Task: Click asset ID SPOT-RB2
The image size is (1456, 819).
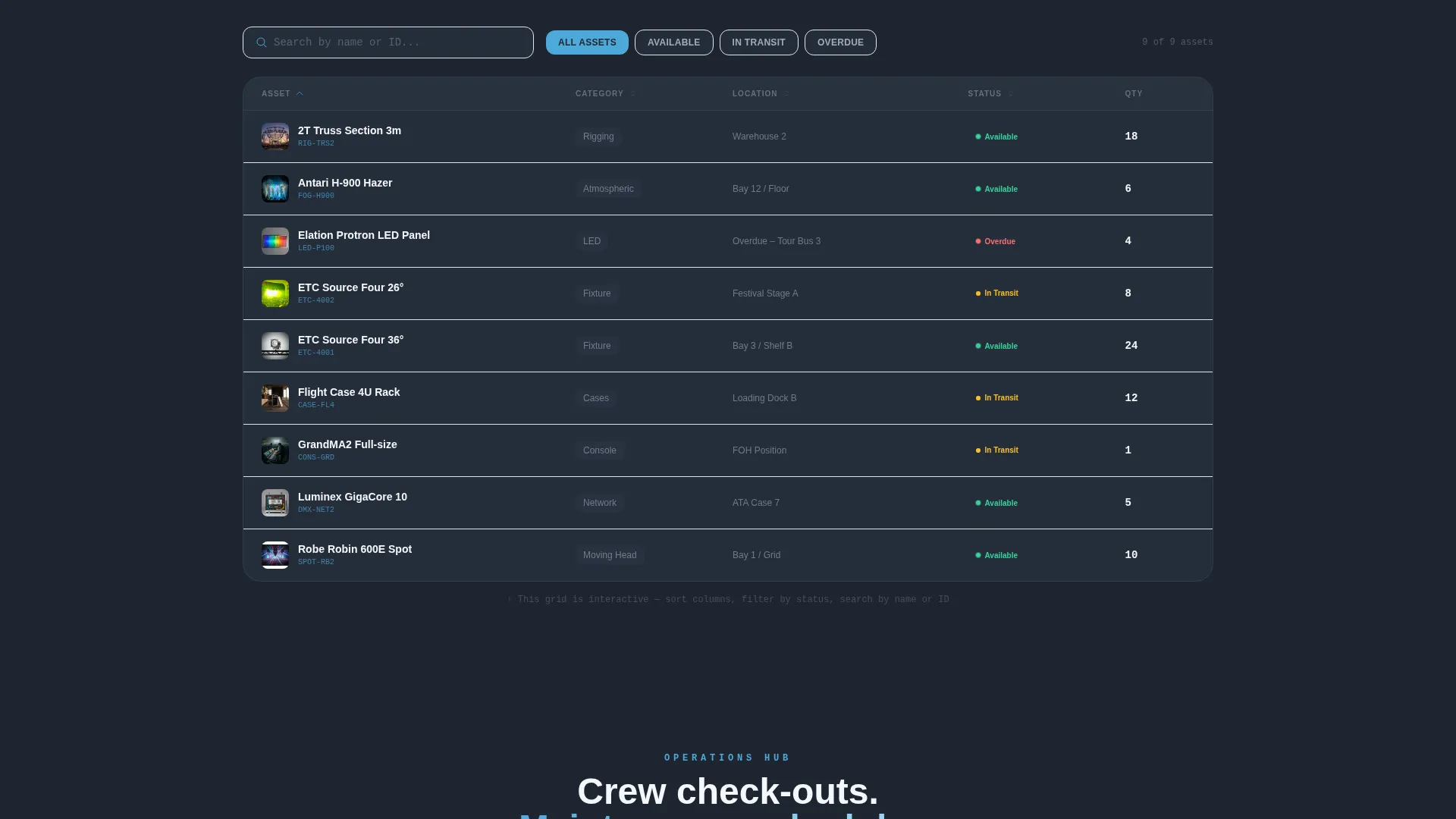Action: [316, 562]
